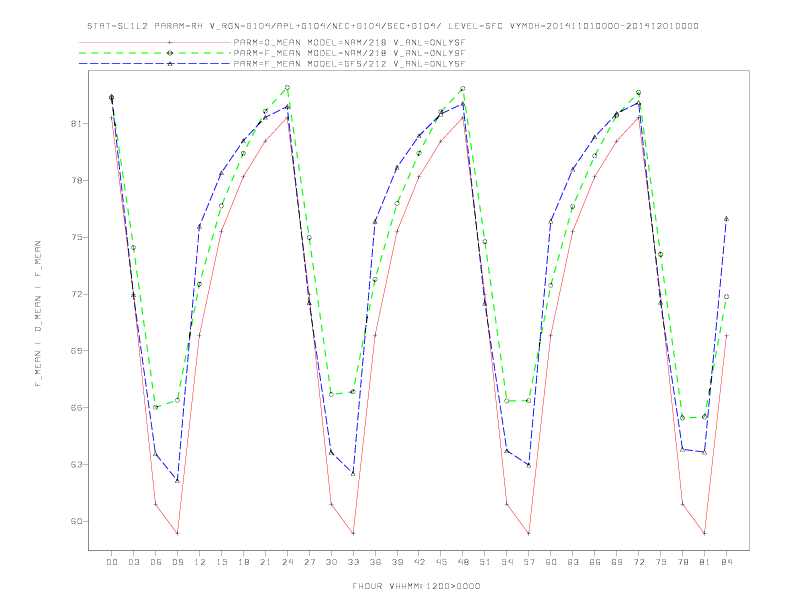Click green NAM circle marker at hour 24 peak
The image size is (792, 612).
(x=287, y=88)
